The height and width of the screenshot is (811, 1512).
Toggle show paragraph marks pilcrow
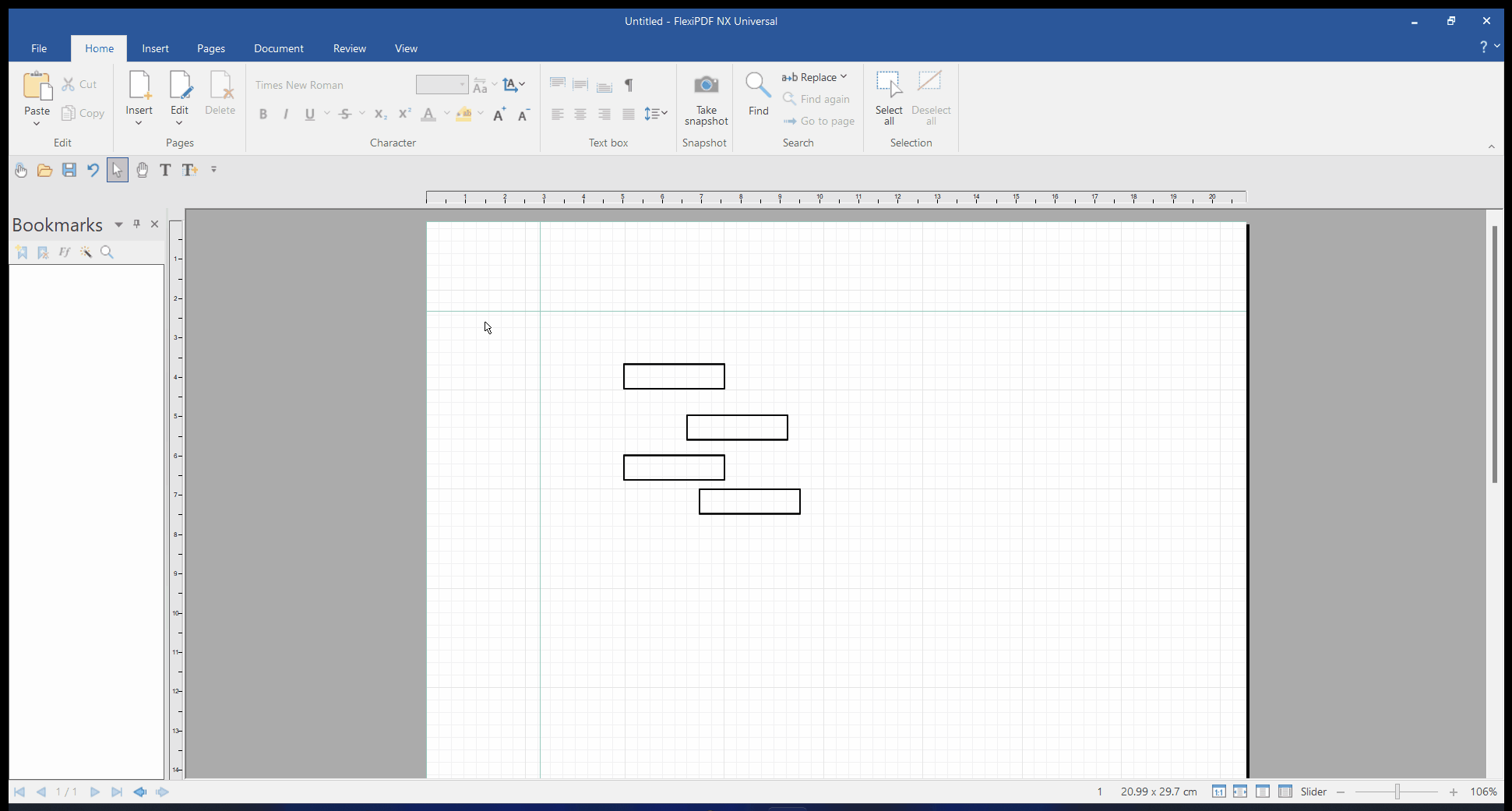pos(629,85)
